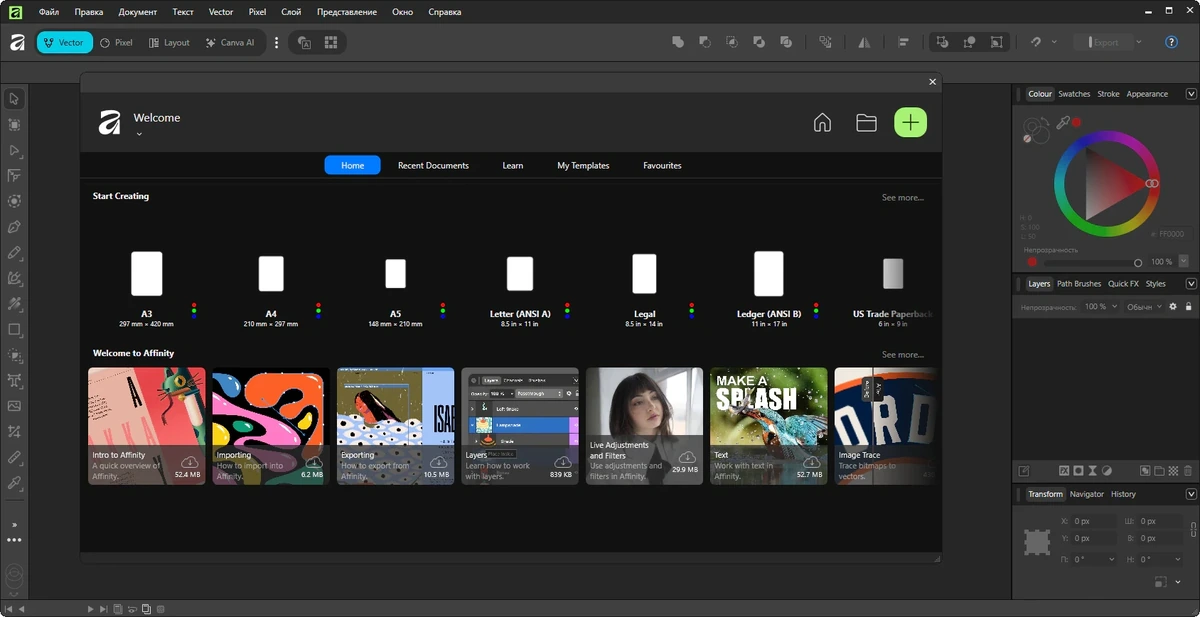Open the layer blend mode dropdown
This screenshot has width=1200, height=617.
(x=1145, y=306)
